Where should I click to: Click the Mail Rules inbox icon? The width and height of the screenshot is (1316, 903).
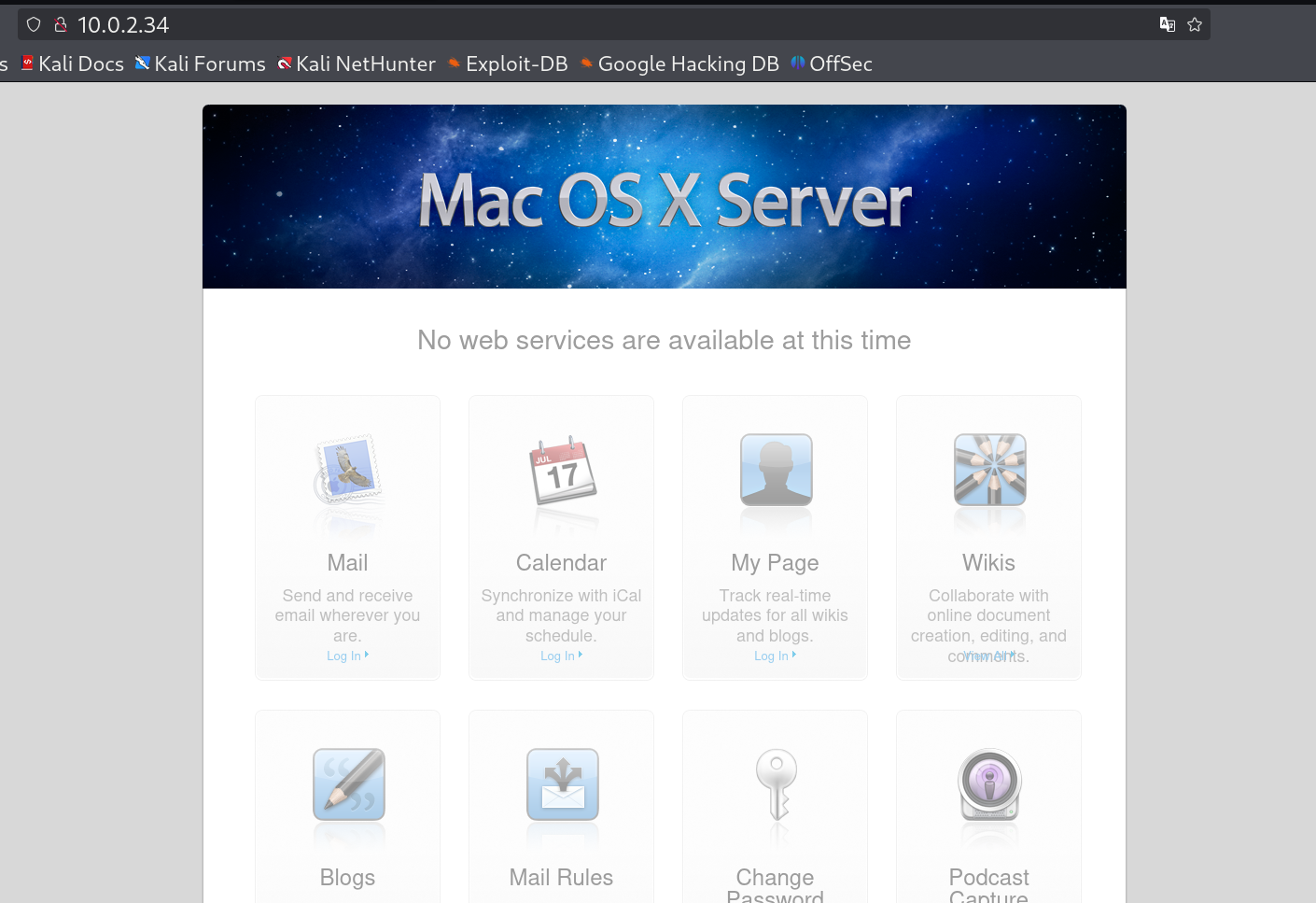[563, 783]
